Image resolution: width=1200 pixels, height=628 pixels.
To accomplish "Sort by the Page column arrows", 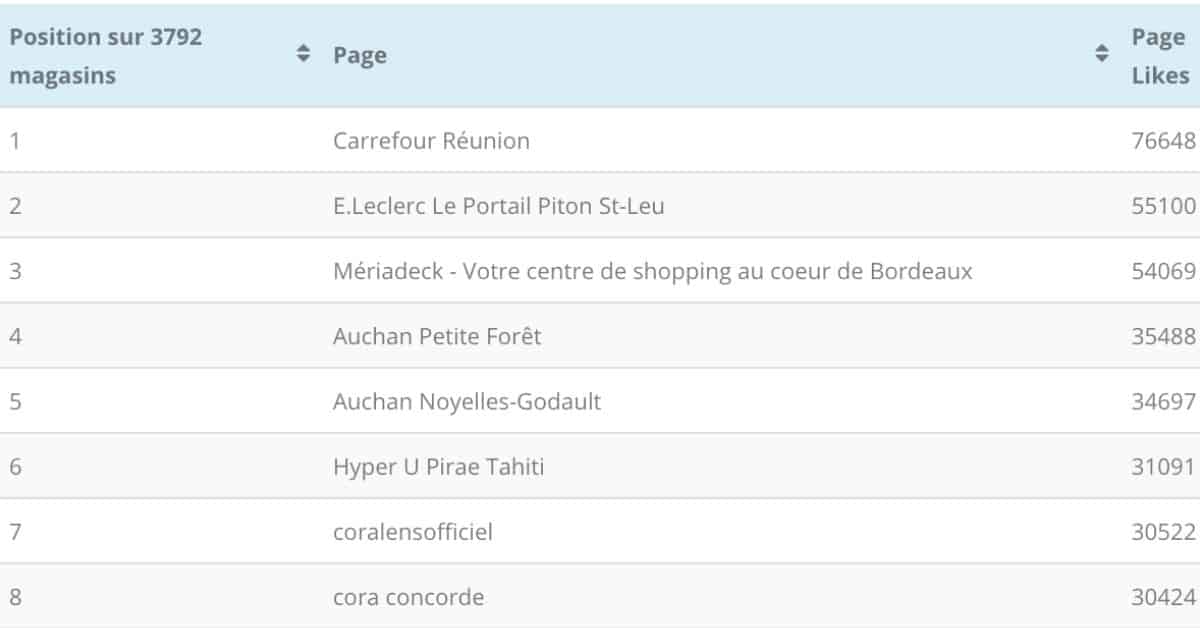I will click(1102, 54).
